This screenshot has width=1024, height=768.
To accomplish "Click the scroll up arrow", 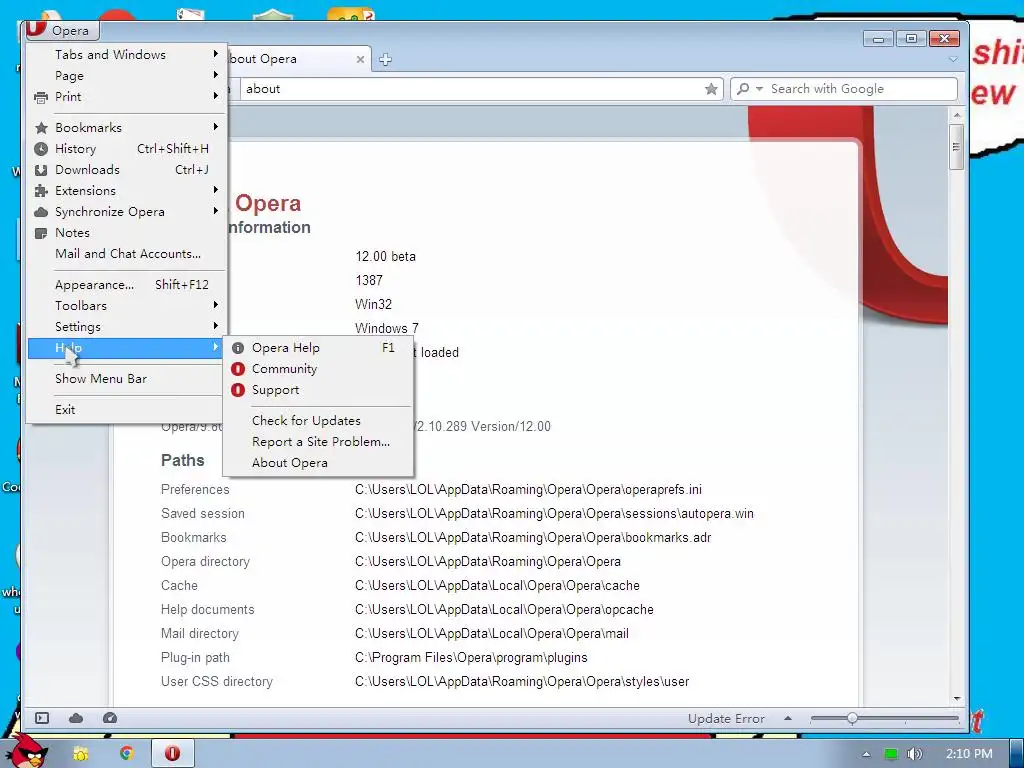I will [956, 115].
